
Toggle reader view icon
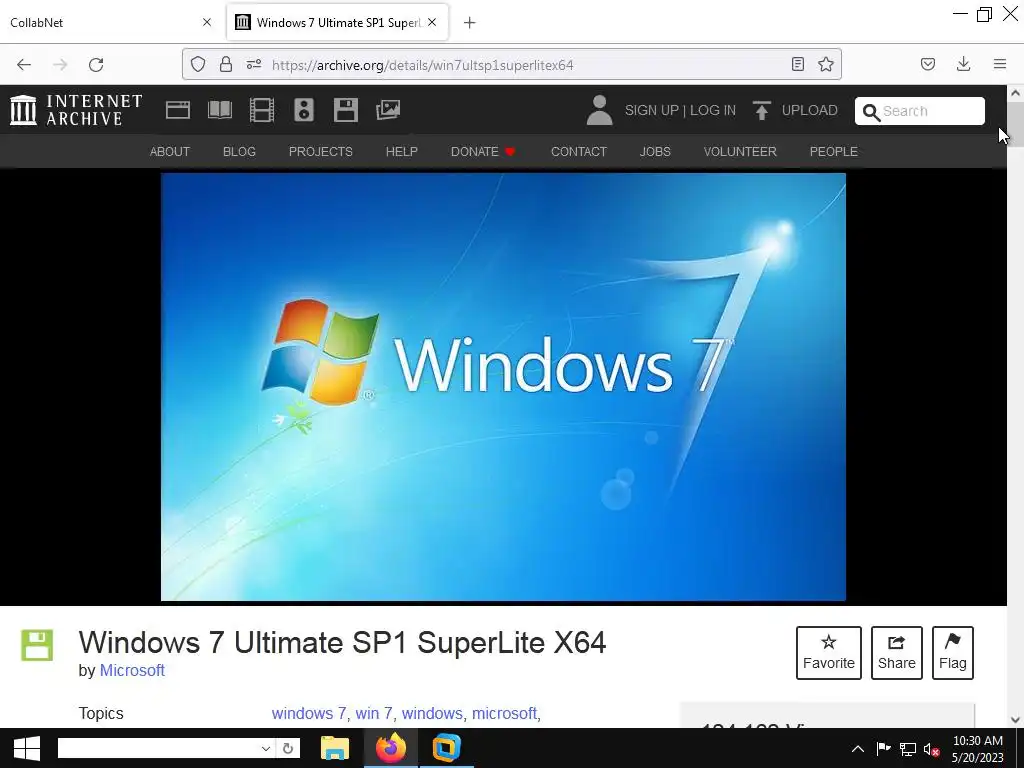pos(797,64)
